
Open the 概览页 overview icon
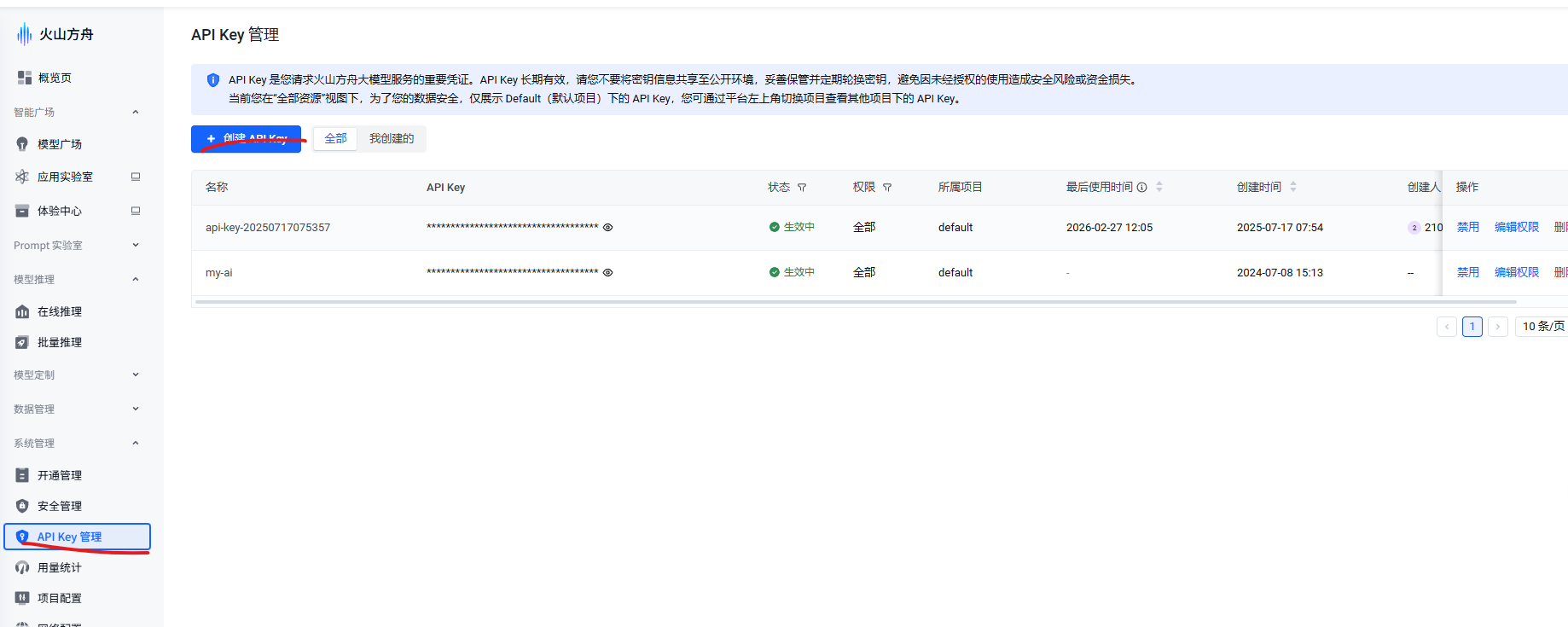(x=25, y=78)
